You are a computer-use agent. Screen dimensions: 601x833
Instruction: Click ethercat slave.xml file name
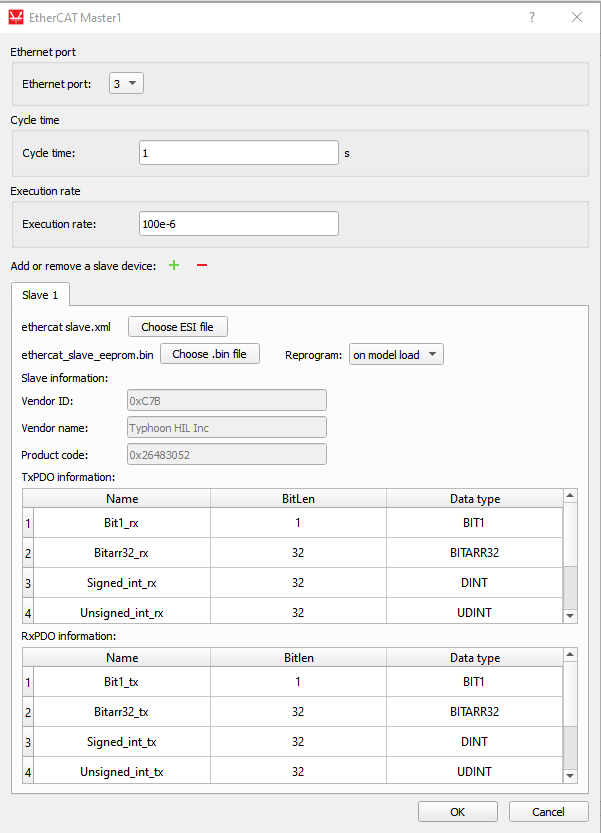[66, 327]
